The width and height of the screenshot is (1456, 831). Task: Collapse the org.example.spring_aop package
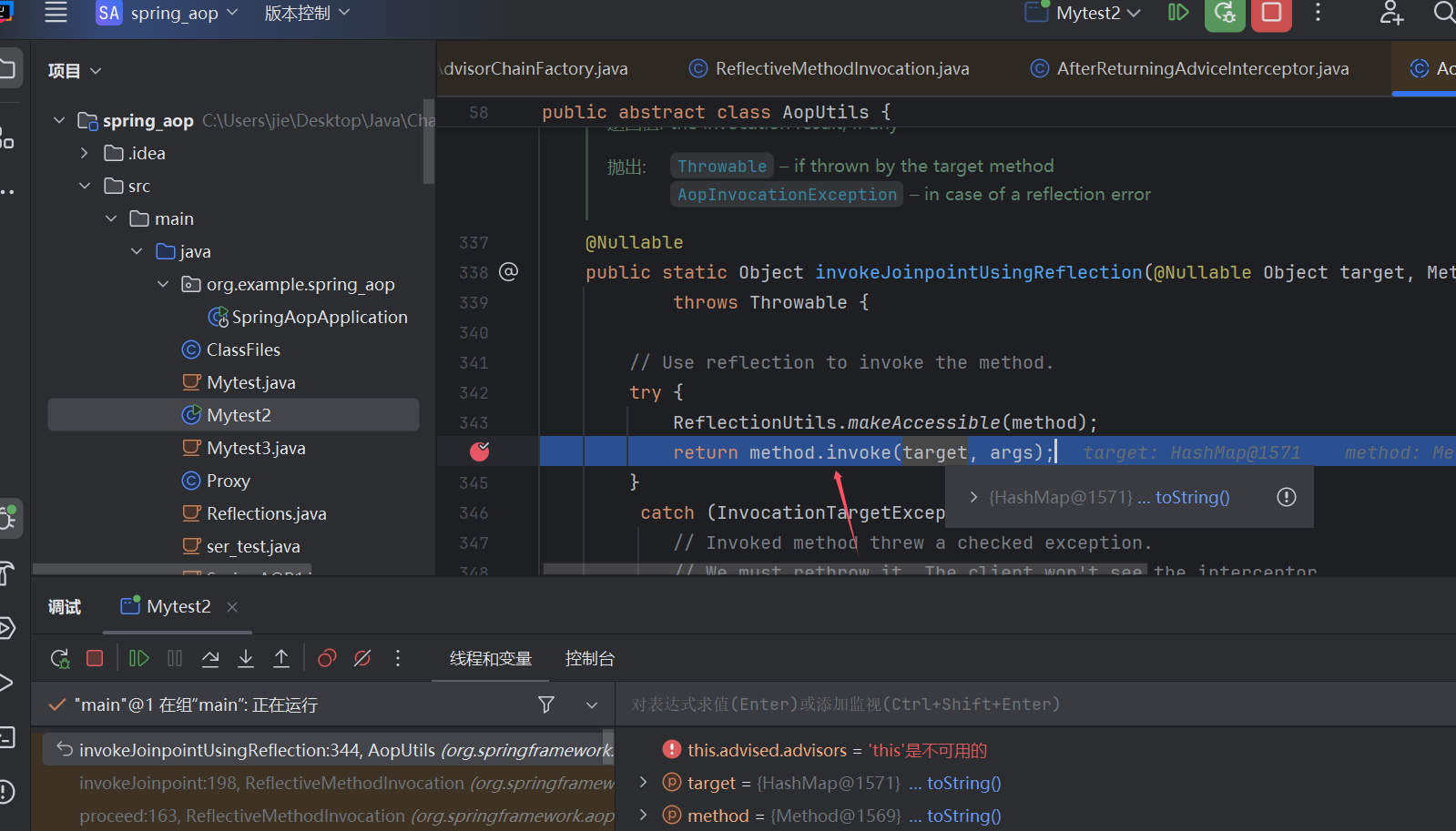coord(163,284)
